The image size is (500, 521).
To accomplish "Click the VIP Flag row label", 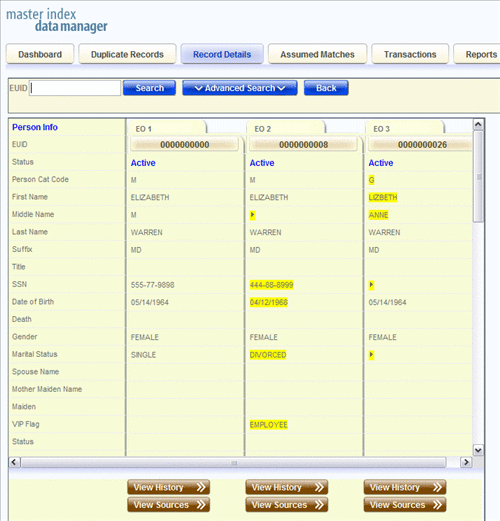I will click(x=26, y=424).
